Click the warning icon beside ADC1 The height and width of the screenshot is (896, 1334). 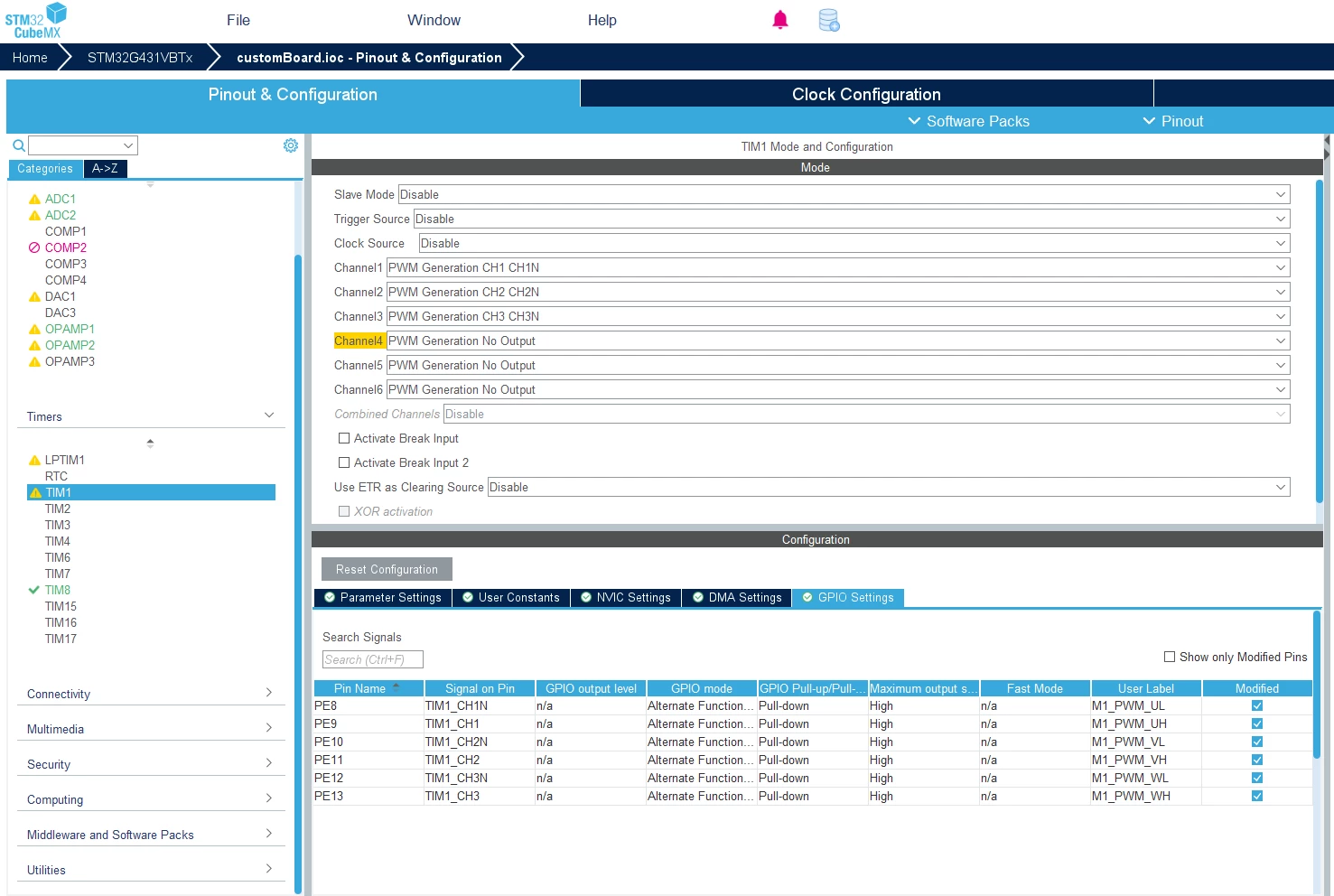tap(35, 199)
